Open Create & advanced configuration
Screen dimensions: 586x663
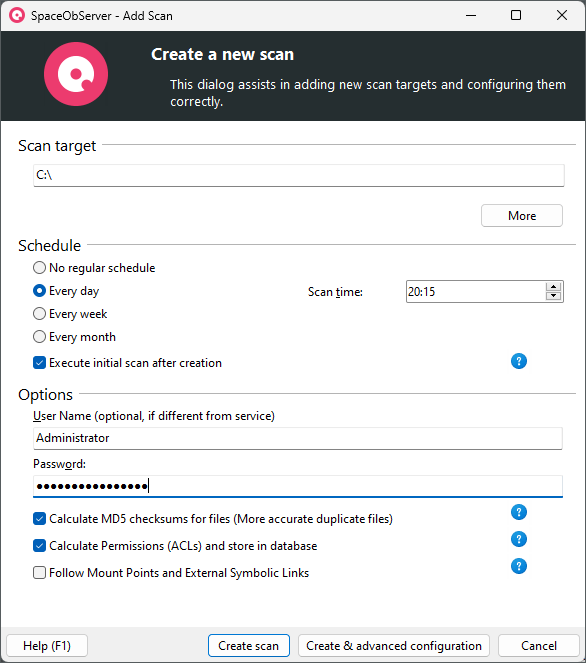394,646
